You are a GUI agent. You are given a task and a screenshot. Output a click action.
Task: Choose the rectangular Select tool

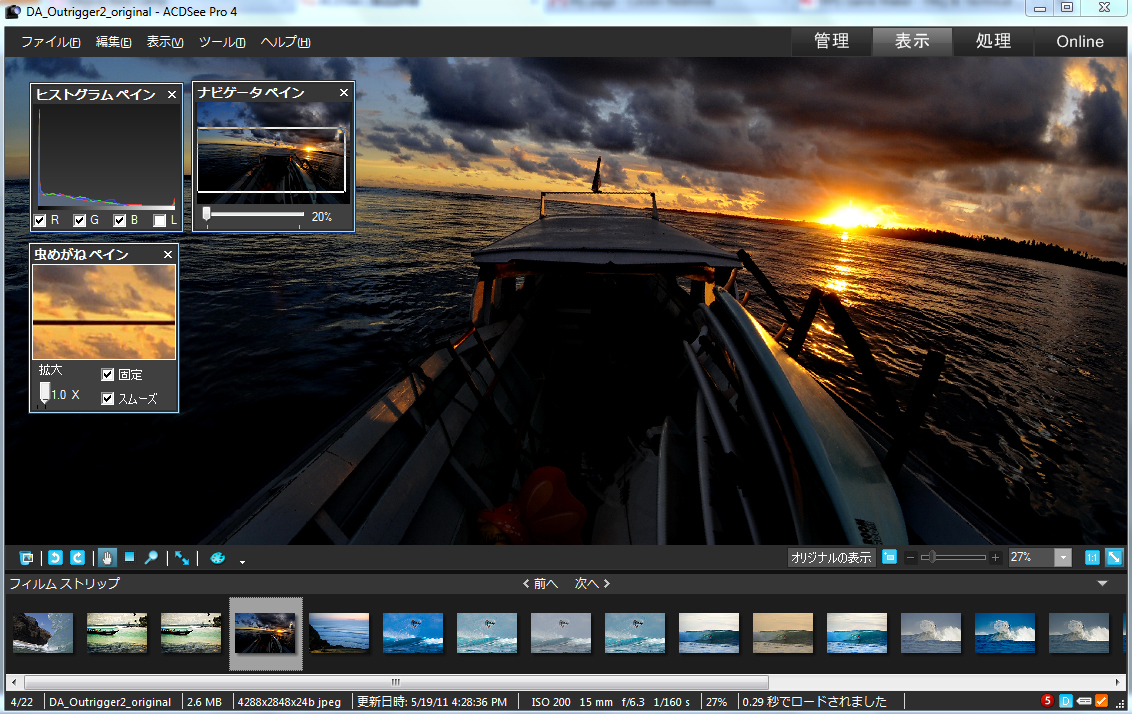click(x=129, y=557)
